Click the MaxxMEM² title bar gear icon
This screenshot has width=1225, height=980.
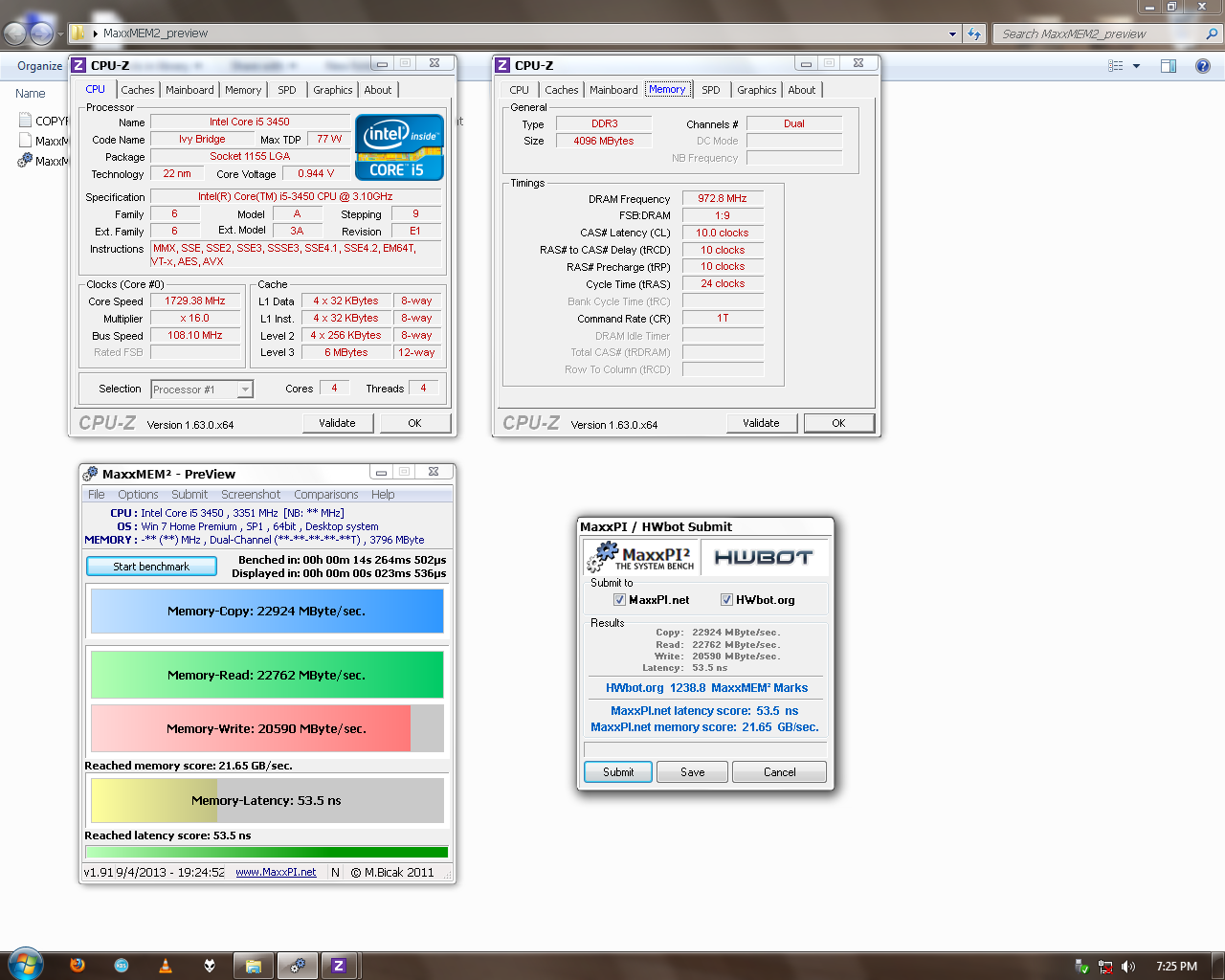(91, 474)
